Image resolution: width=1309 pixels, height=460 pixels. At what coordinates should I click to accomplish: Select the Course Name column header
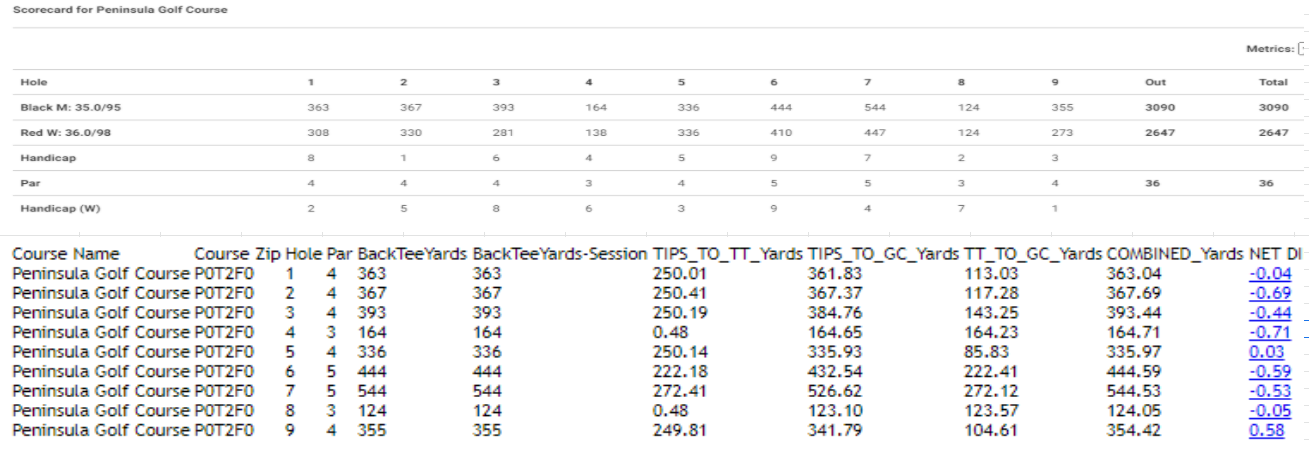pos(65,254)
